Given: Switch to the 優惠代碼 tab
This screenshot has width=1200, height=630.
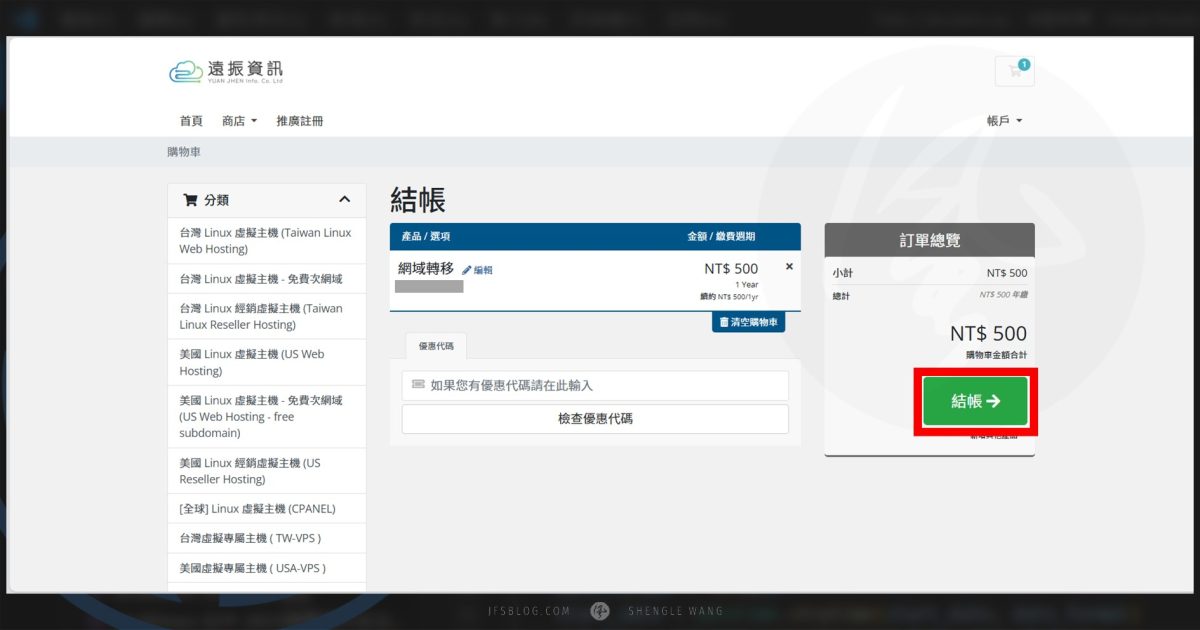Looking at the screenshot, I should 436,348.
